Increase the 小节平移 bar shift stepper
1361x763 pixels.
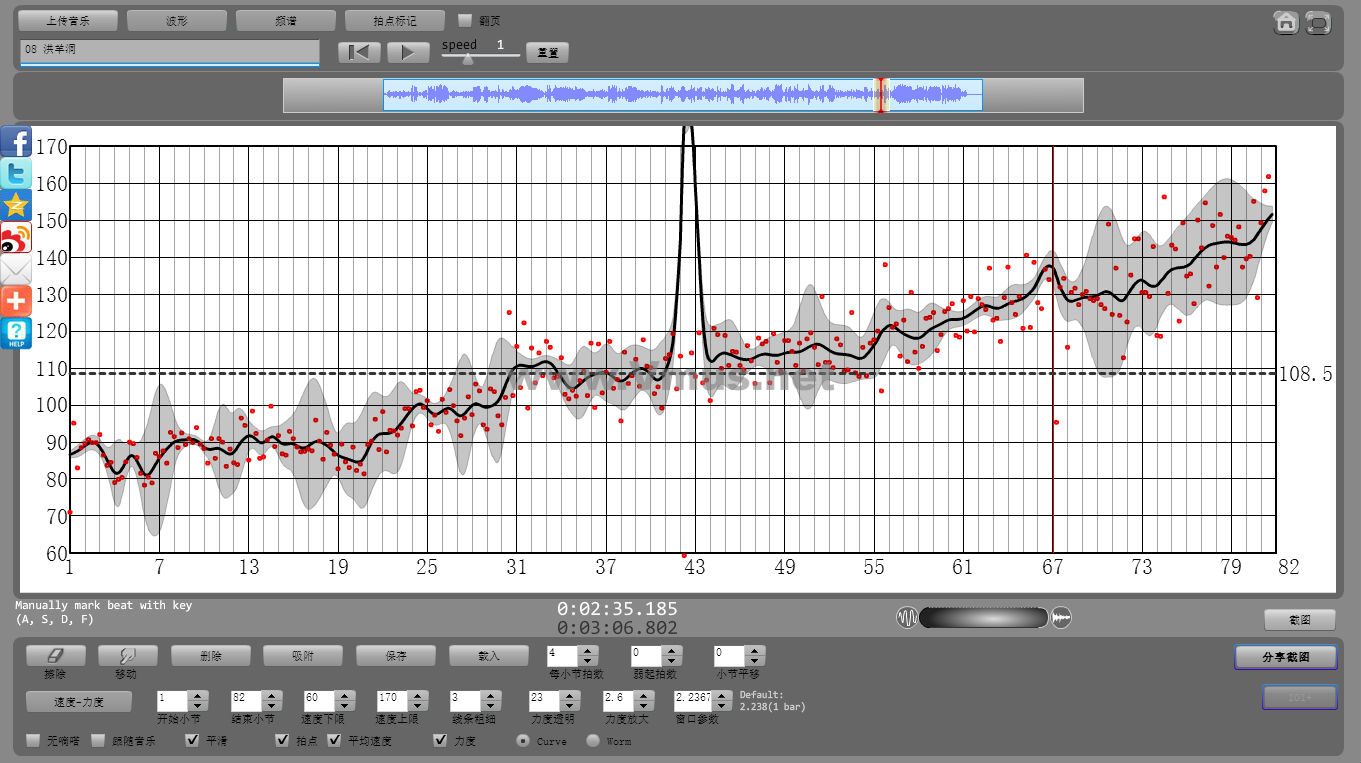pyautogui.click(x=755, y=651)
